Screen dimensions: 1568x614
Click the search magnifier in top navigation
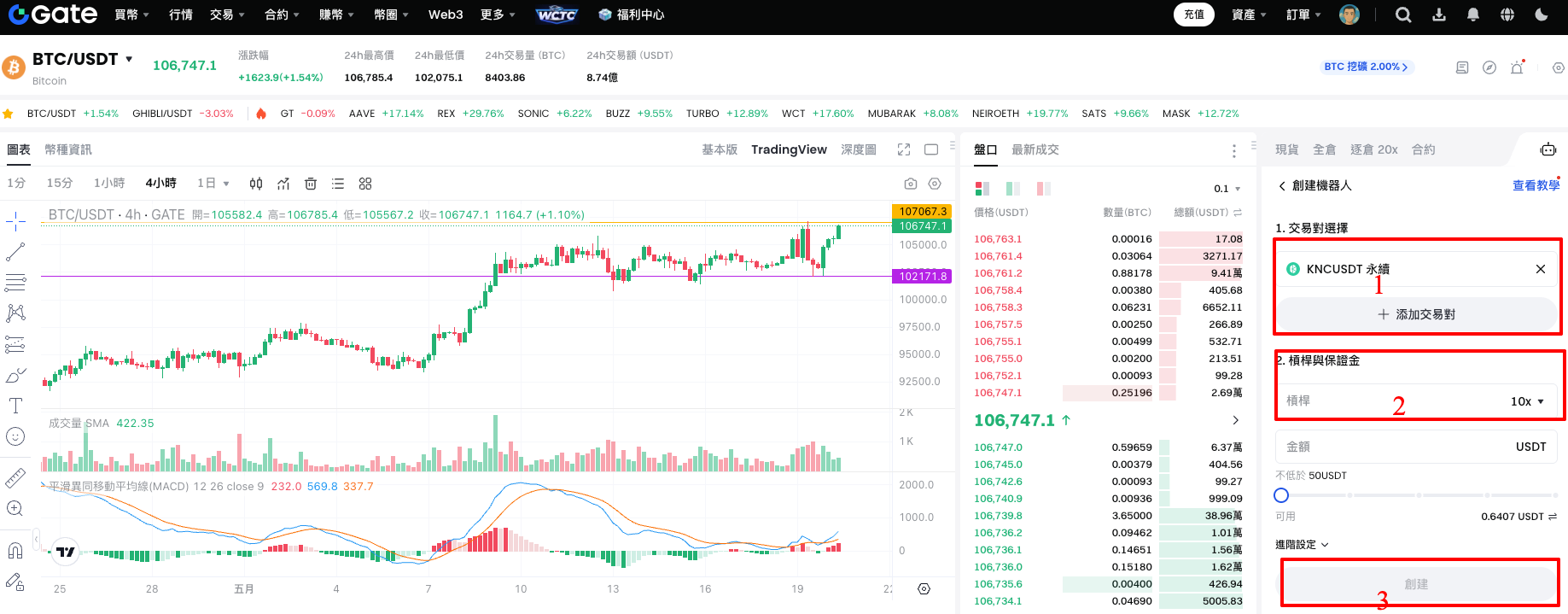pos(1403,15)
